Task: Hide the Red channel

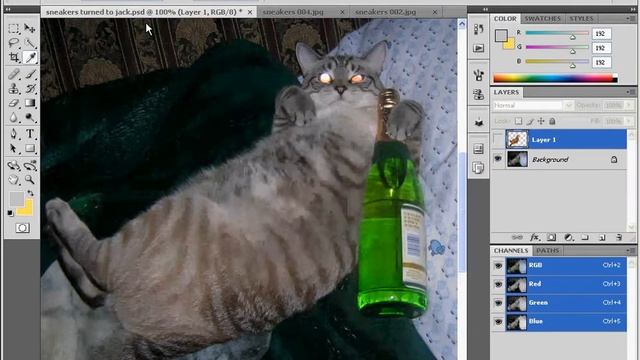Action: pos(498,284)
